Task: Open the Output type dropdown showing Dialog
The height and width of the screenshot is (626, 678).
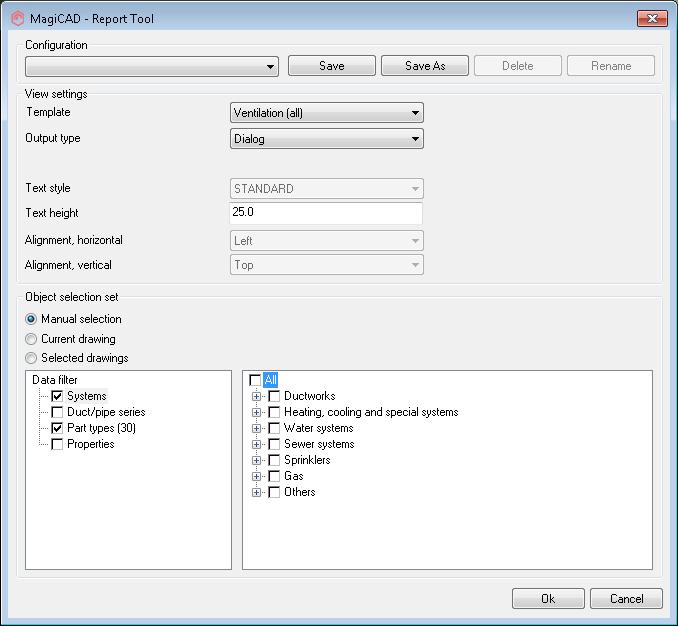Action: 326,139
